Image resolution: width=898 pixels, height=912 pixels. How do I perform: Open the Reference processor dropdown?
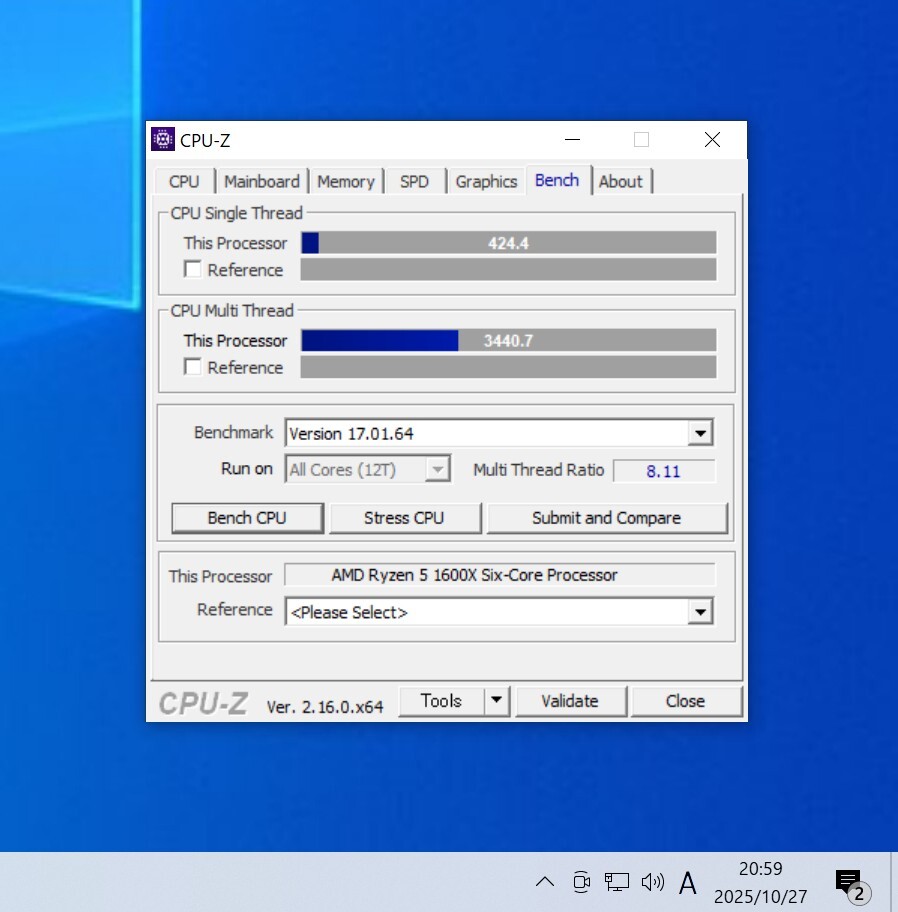coord(701,612)
